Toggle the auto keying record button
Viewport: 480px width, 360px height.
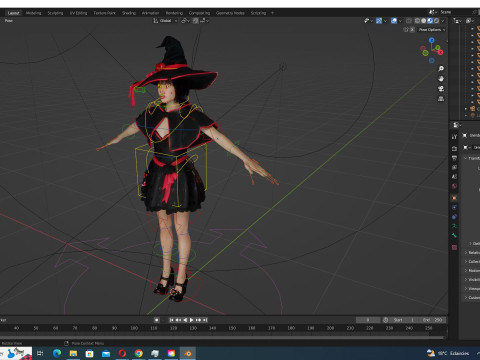(x=156, y=320)
